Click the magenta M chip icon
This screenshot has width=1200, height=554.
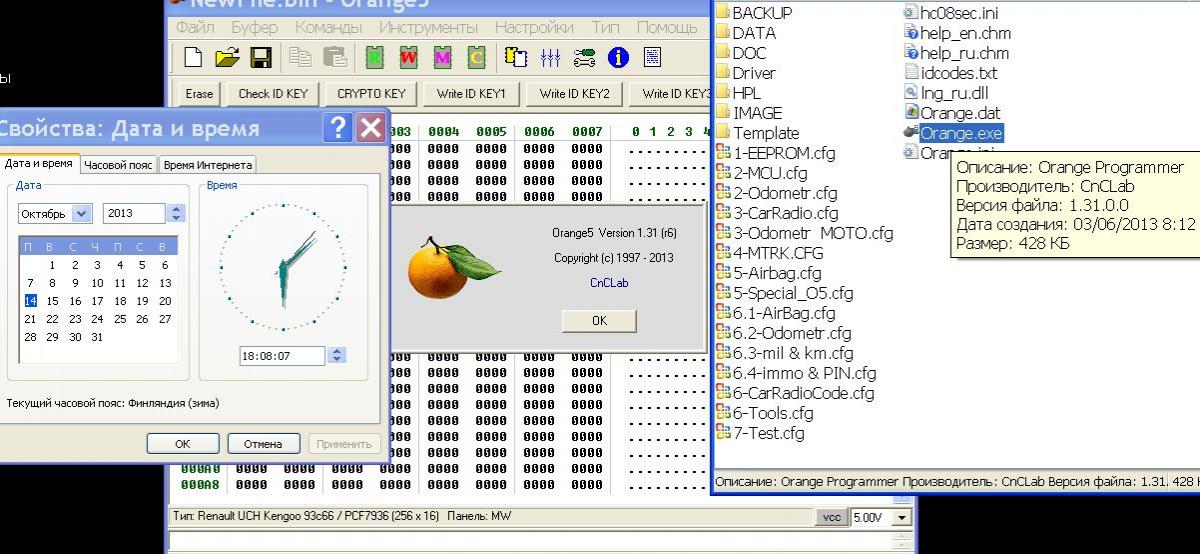442,57
